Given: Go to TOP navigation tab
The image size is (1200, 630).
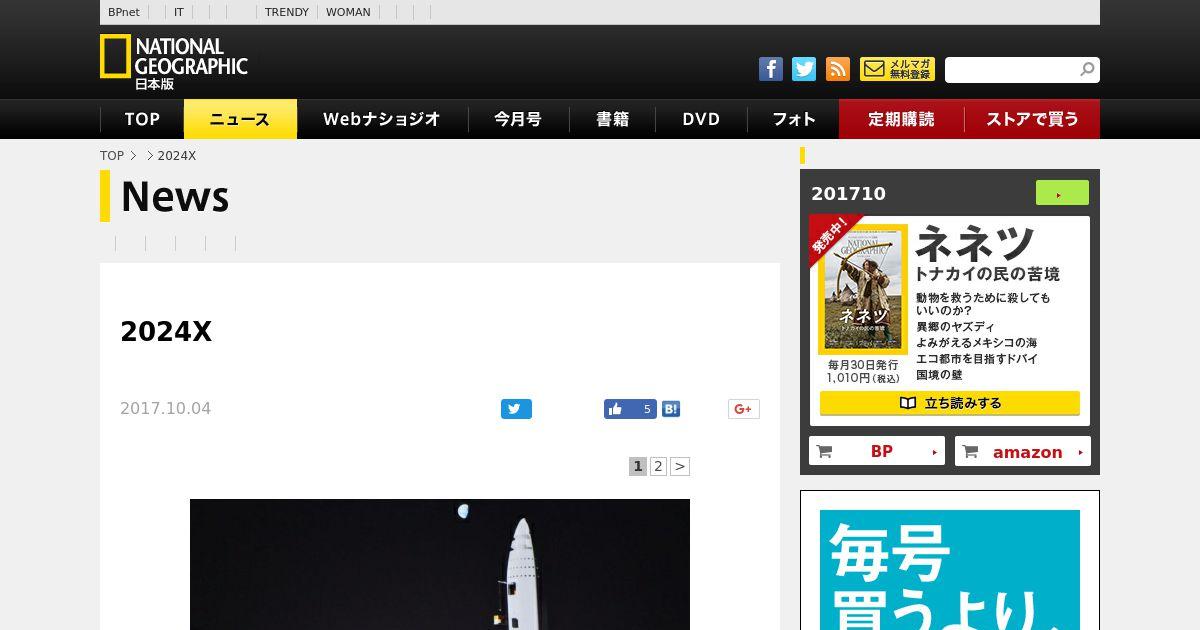Looking at the screenshot, I should [142, 119].
